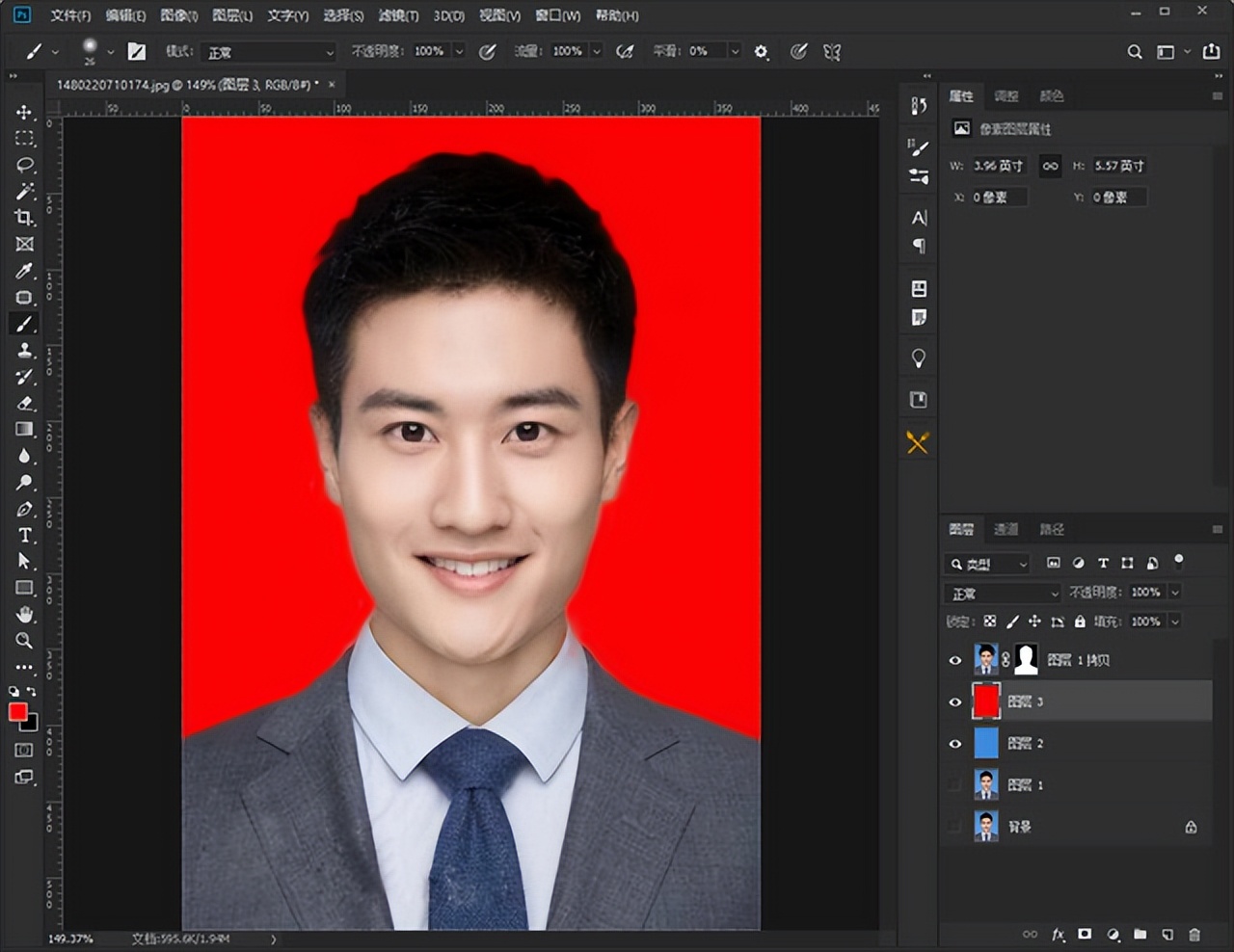Select the Crop tool

click(24, 218)
